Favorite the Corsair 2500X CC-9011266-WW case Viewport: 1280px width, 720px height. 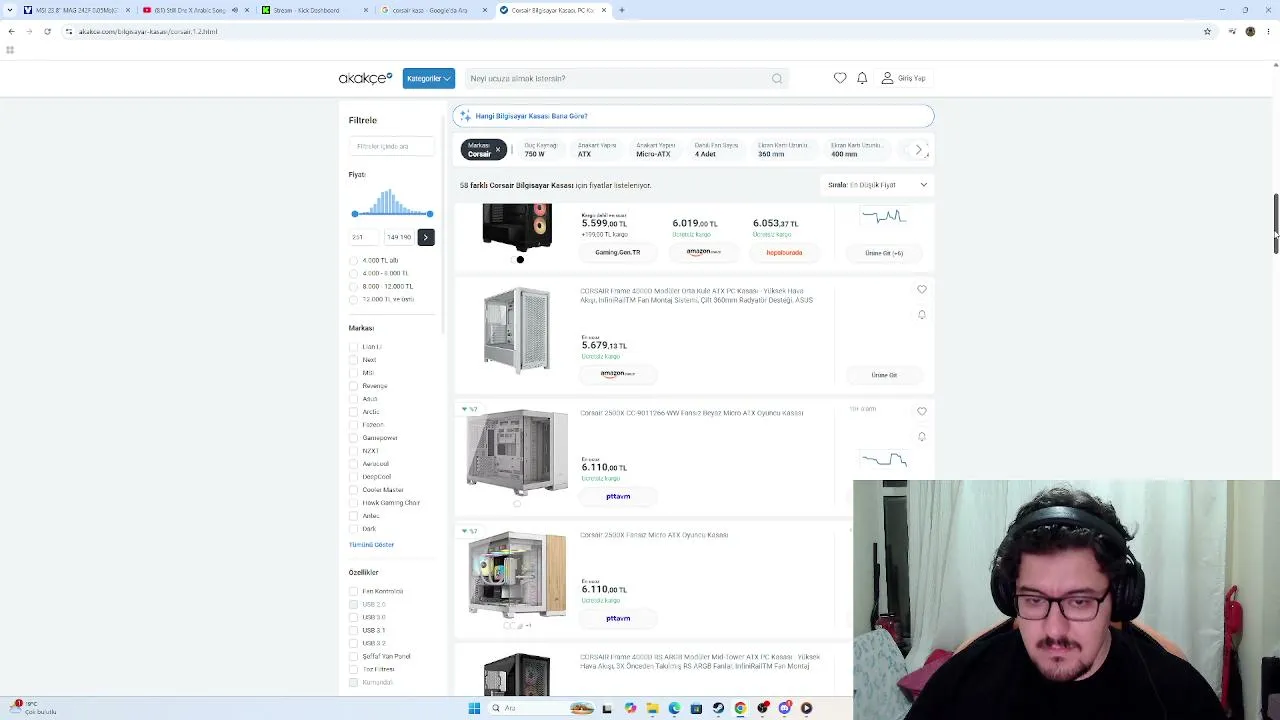922,411
